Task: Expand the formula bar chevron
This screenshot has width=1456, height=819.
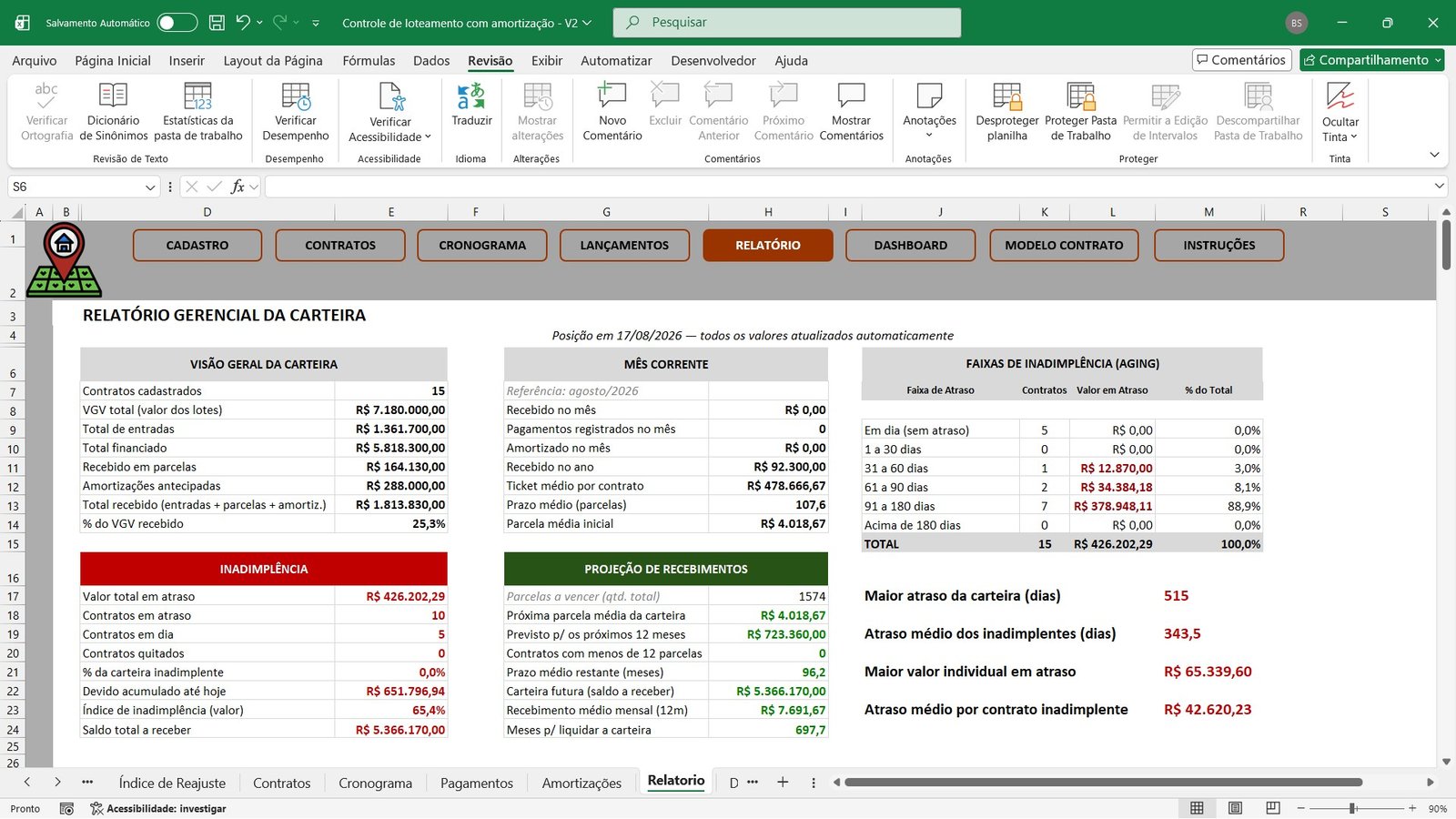Action: tap(1439, 186)
